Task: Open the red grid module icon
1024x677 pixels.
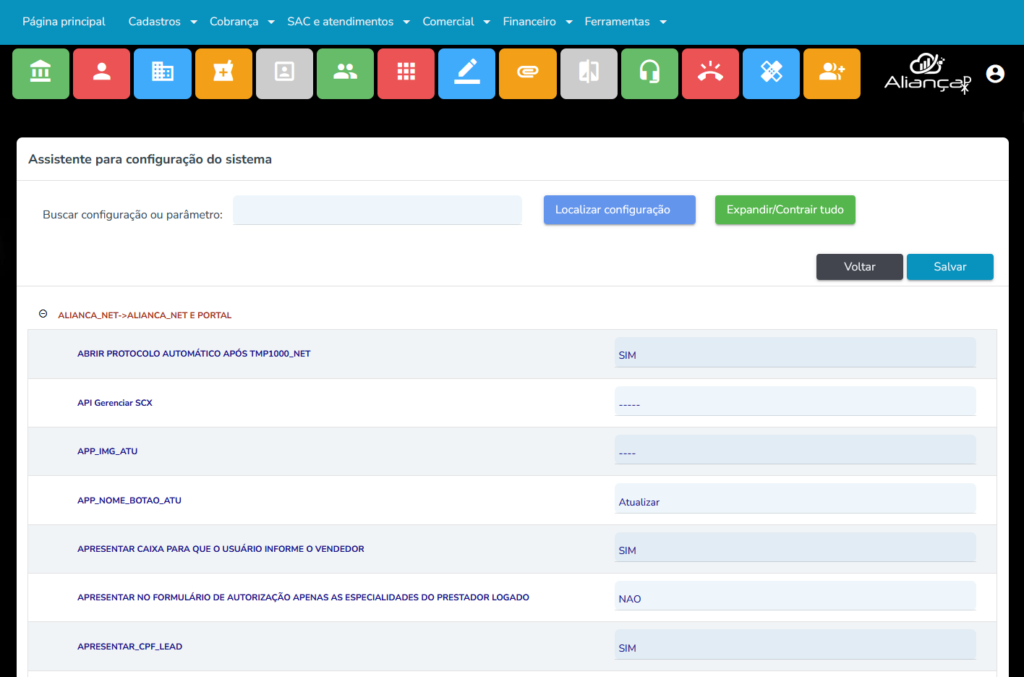Action: 406,73
